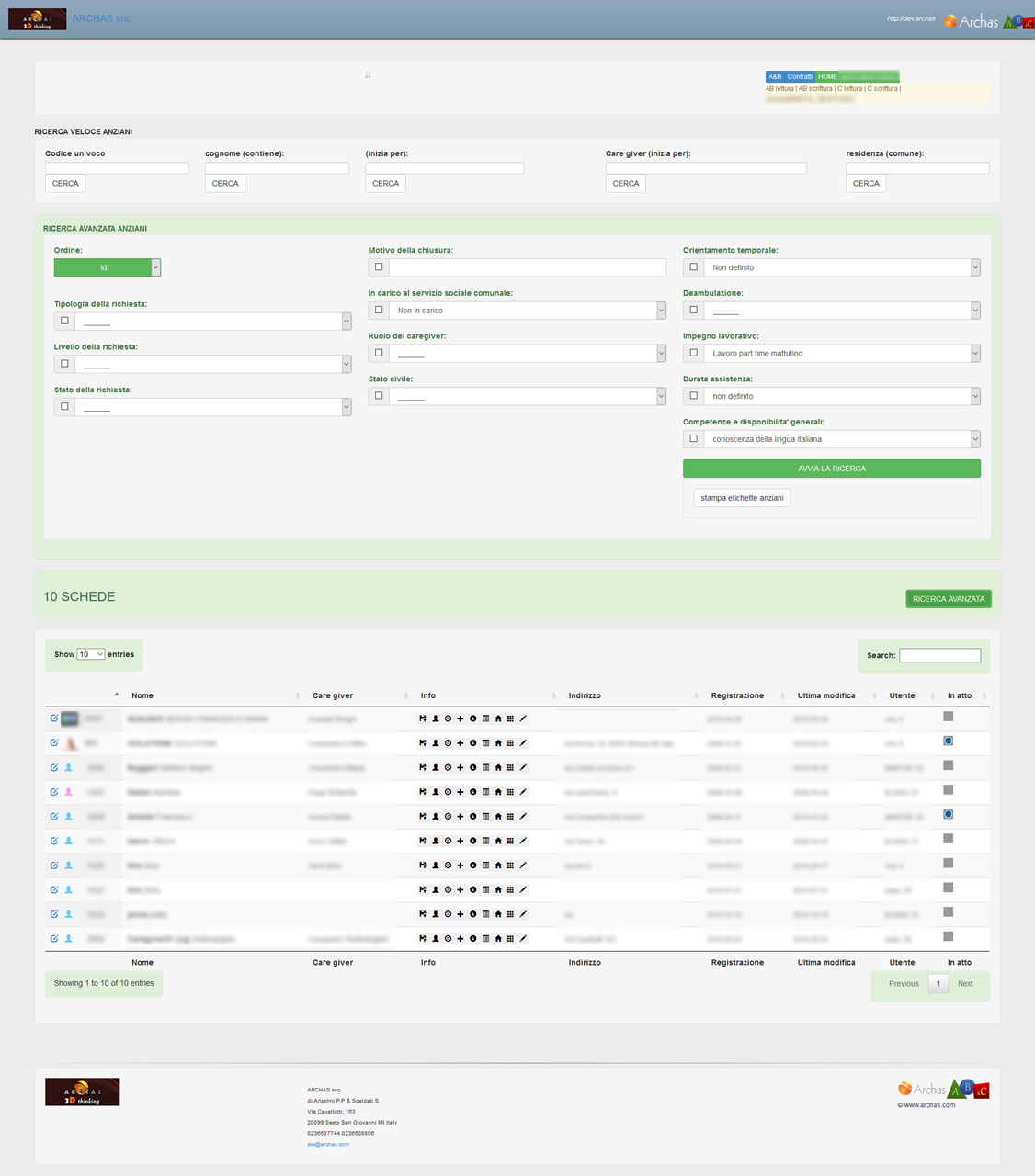Click the plus icon in the third row
The width and height of the screenshot is (1035, 1176).
click(x=461, y=767)
